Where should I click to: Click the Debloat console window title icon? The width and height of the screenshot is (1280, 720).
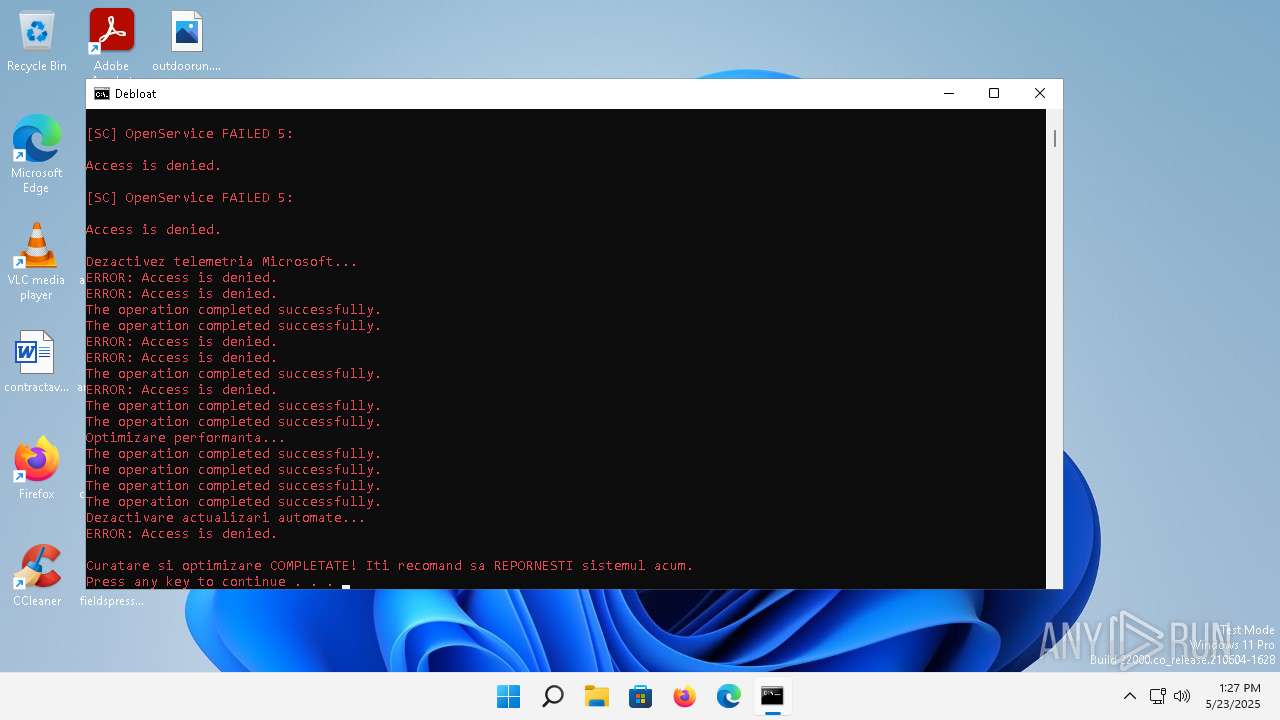tap(102, 94)
